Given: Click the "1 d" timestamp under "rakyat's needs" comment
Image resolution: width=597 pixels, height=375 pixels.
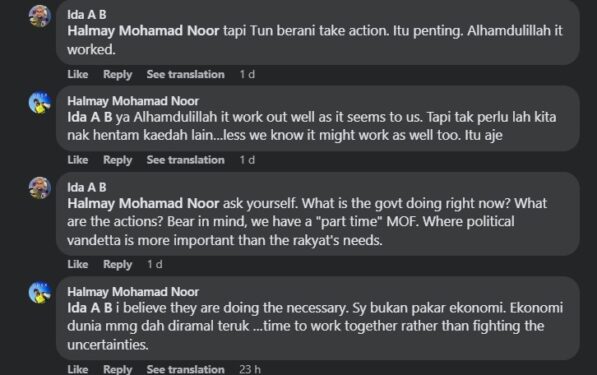Looking at the screenshot, I should coord(155,264).
